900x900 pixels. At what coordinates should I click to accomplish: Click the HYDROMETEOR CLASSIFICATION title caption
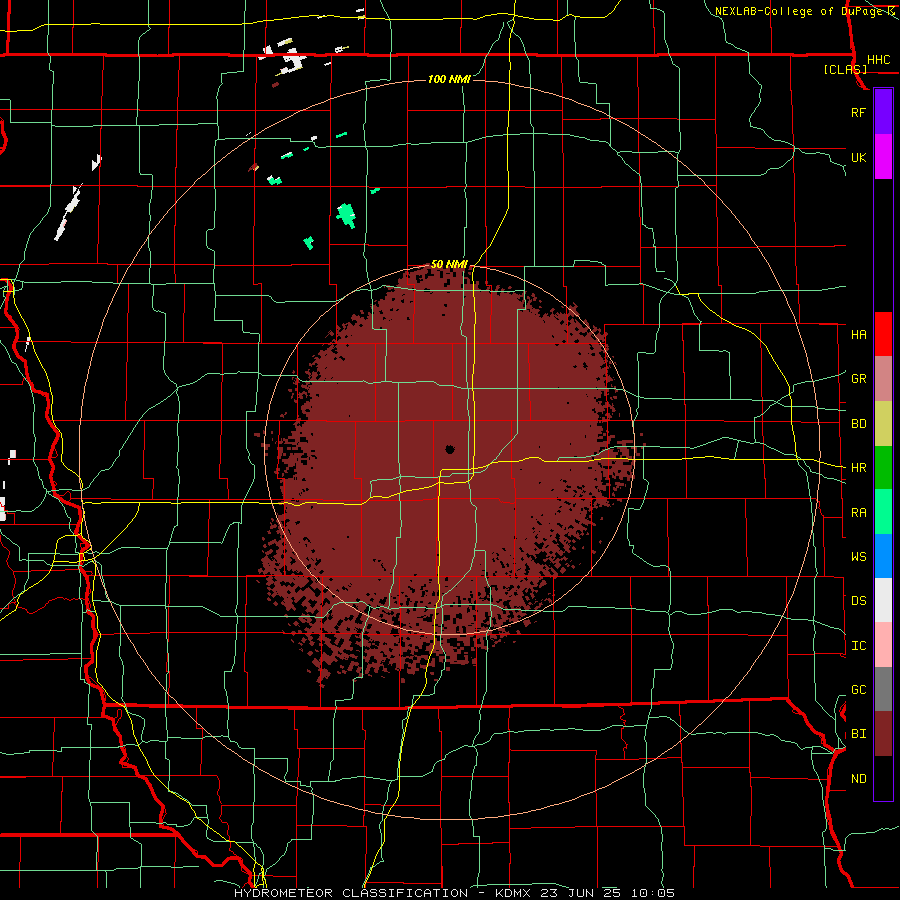click(x=351, y=893)
